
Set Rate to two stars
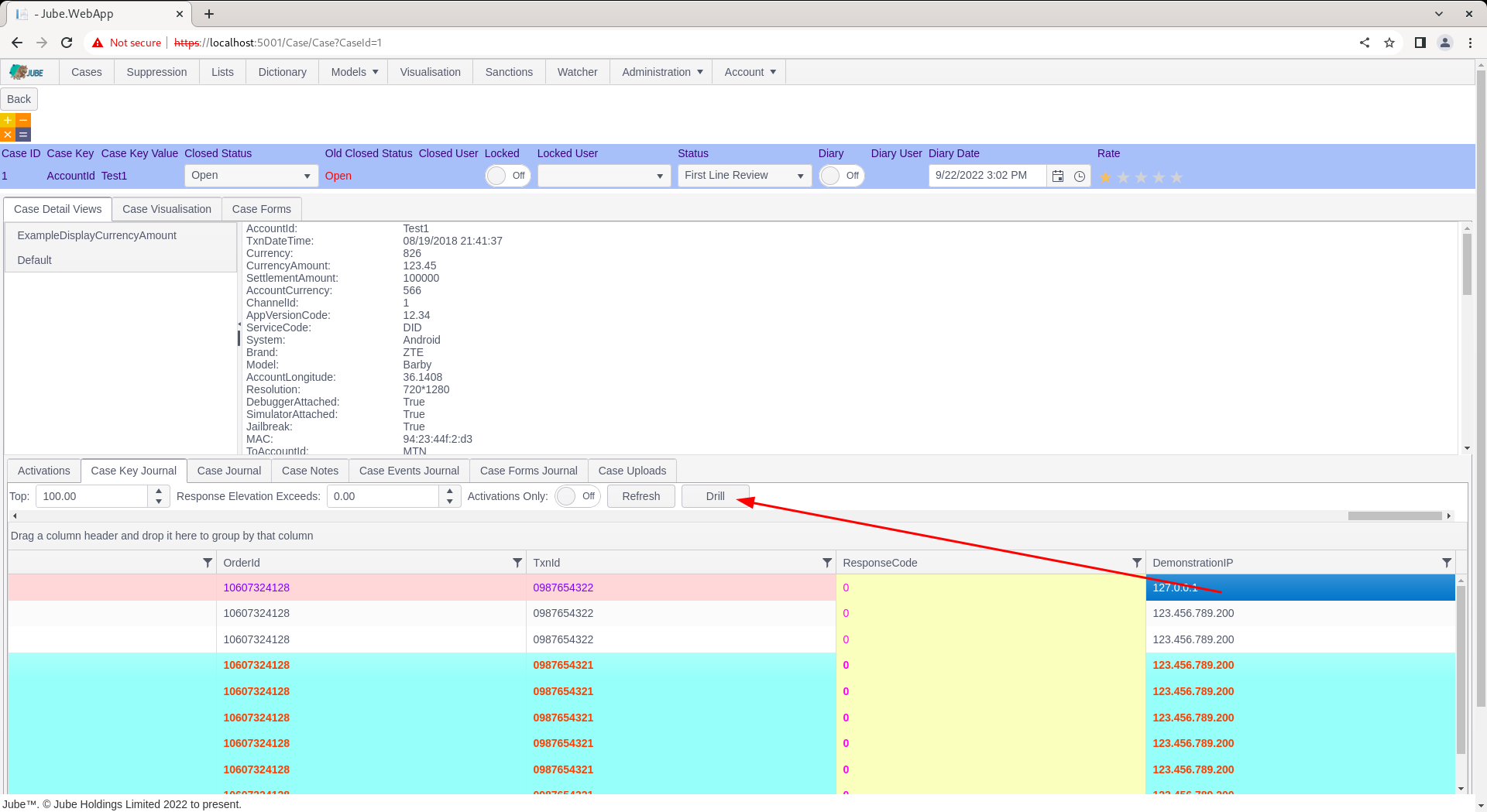pyautogui.click(x=1123, y=177)
